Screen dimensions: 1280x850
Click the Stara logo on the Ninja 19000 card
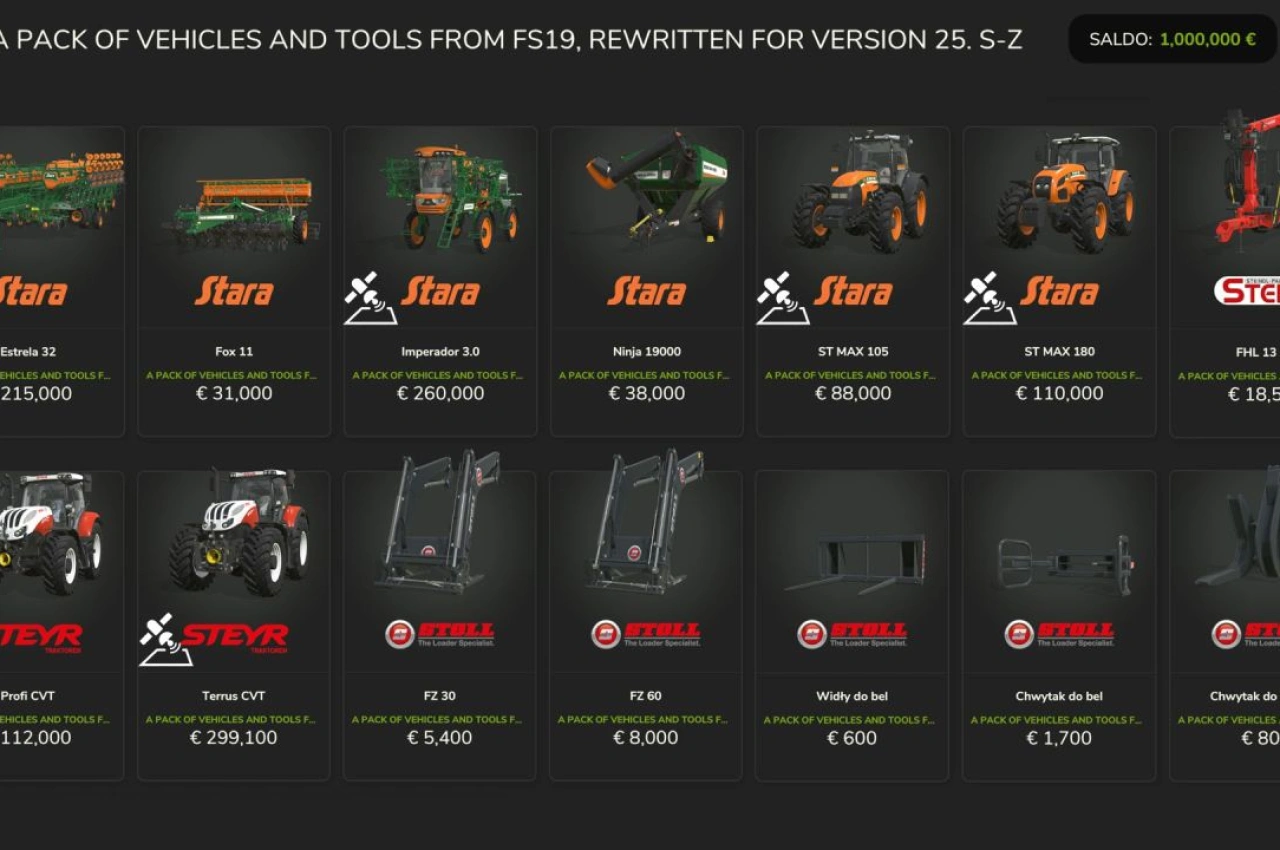(x=647, y=292)
